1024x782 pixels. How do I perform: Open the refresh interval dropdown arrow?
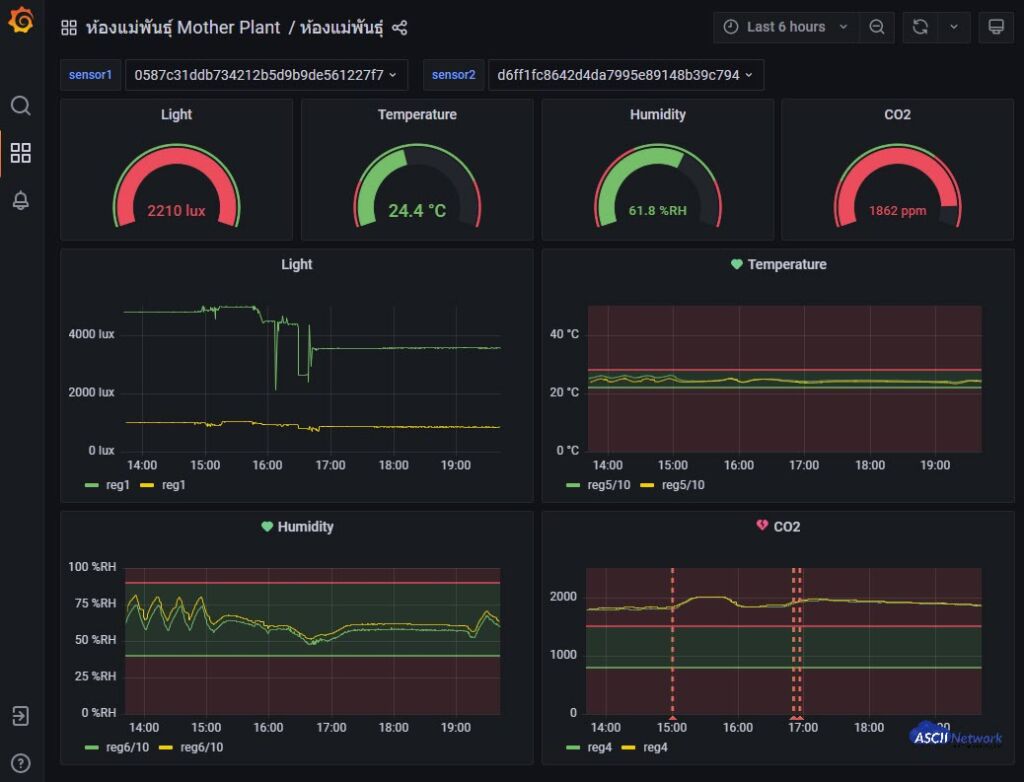(953, 27)
